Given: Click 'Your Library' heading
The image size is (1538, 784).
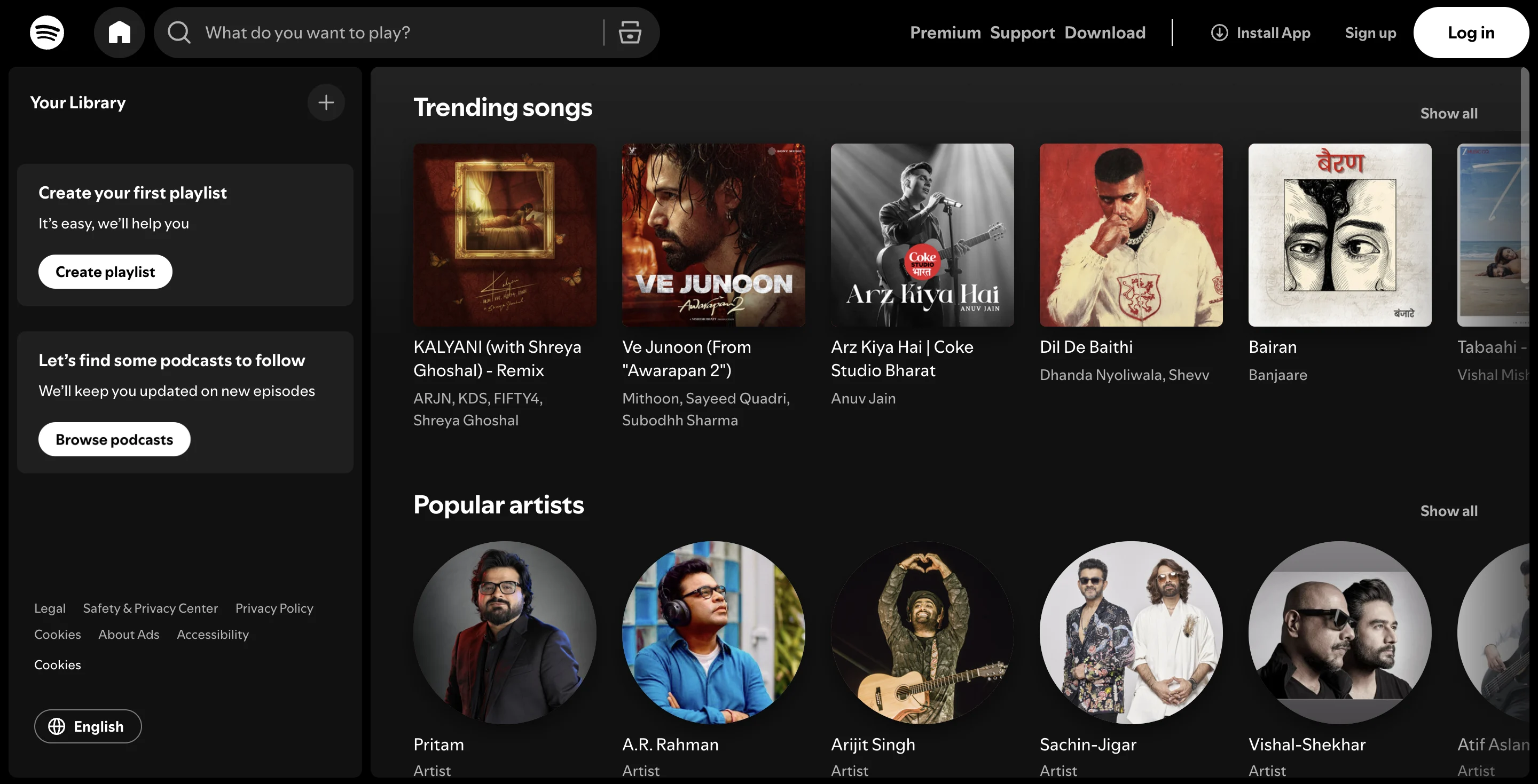Looking at the screenshot, I should [x=77, y=102].
